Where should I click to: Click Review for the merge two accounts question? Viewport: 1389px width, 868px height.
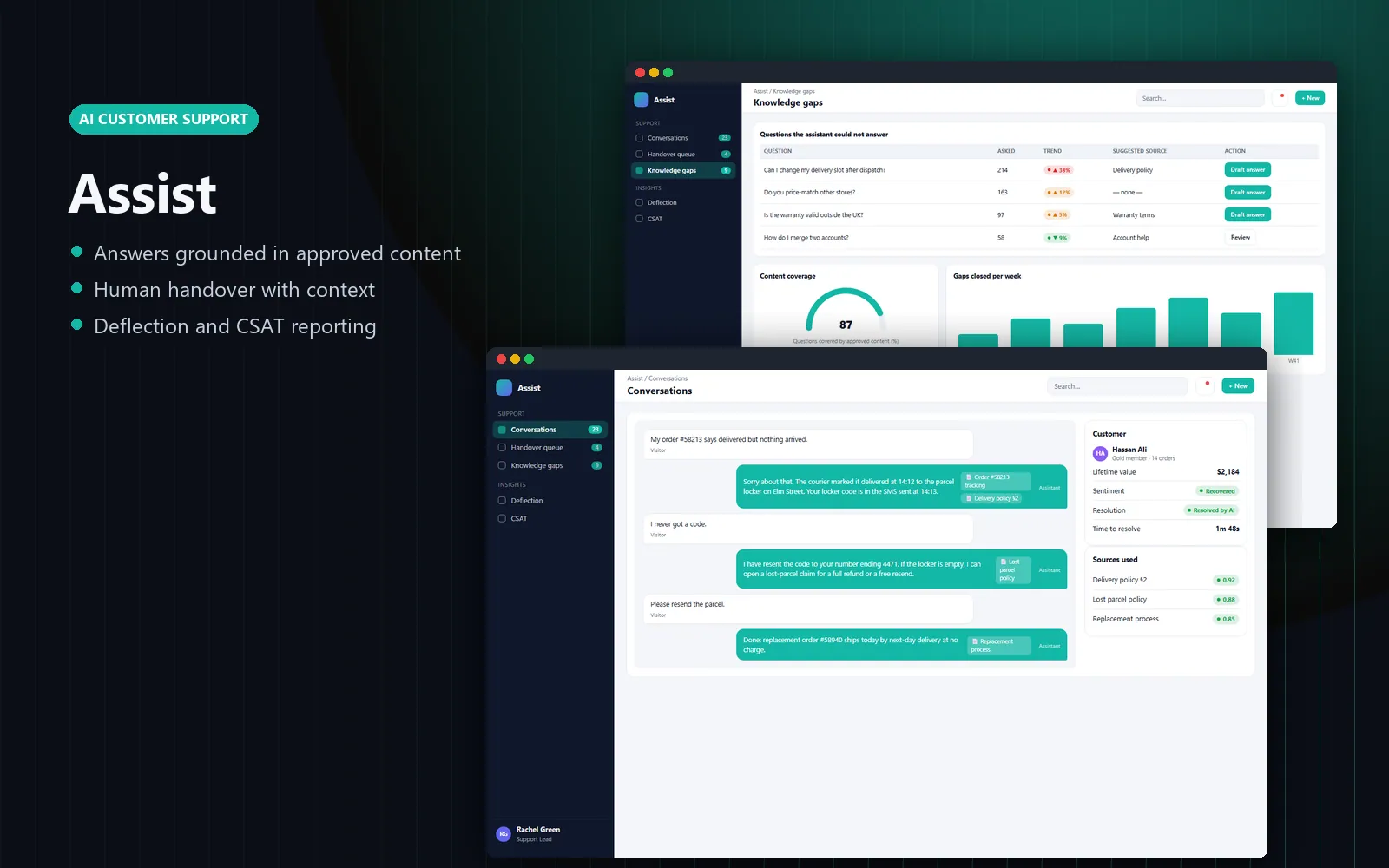1241,237
